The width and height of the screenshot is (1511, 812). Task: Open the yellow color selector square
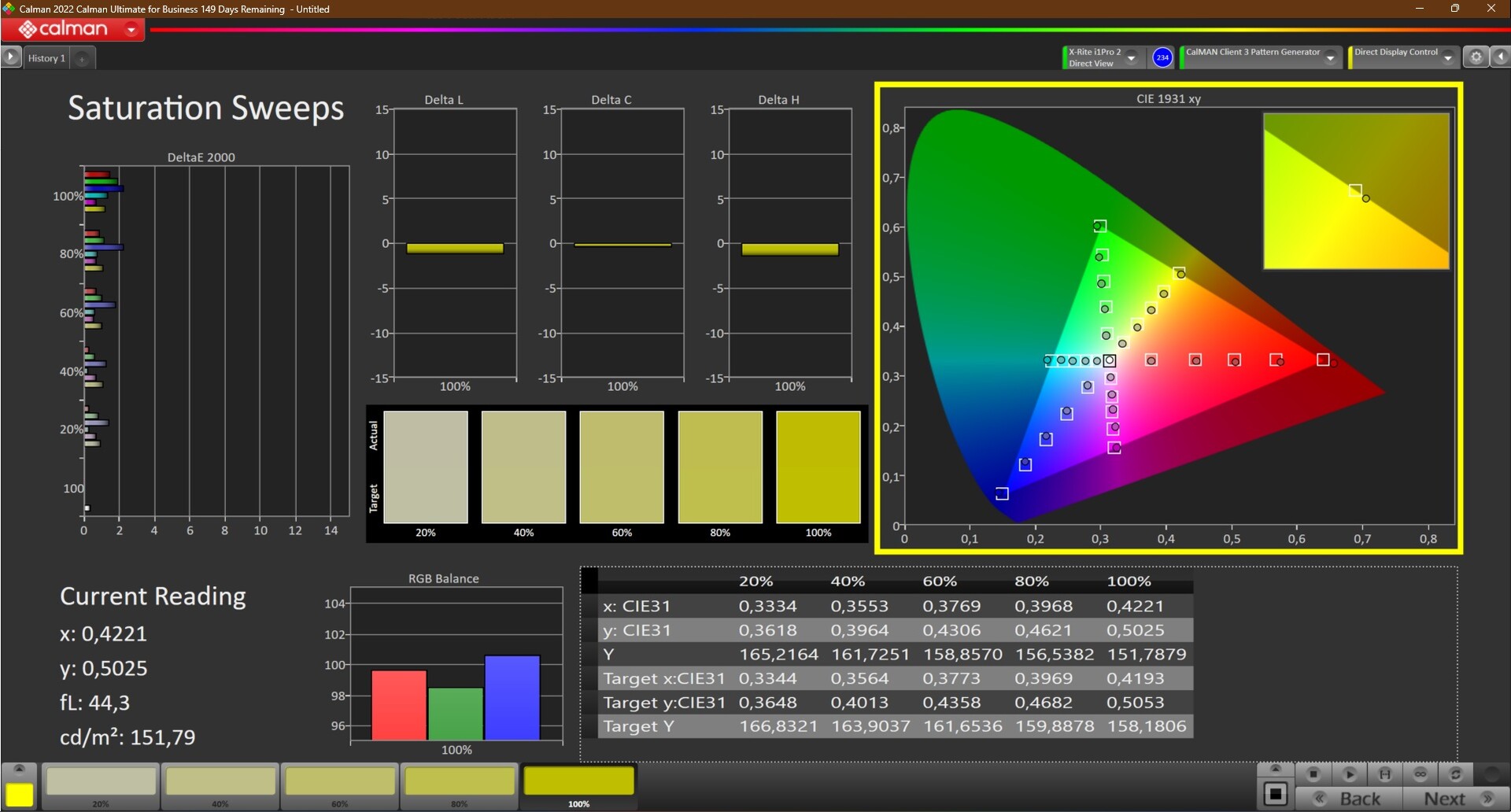[x=20, y=795]
